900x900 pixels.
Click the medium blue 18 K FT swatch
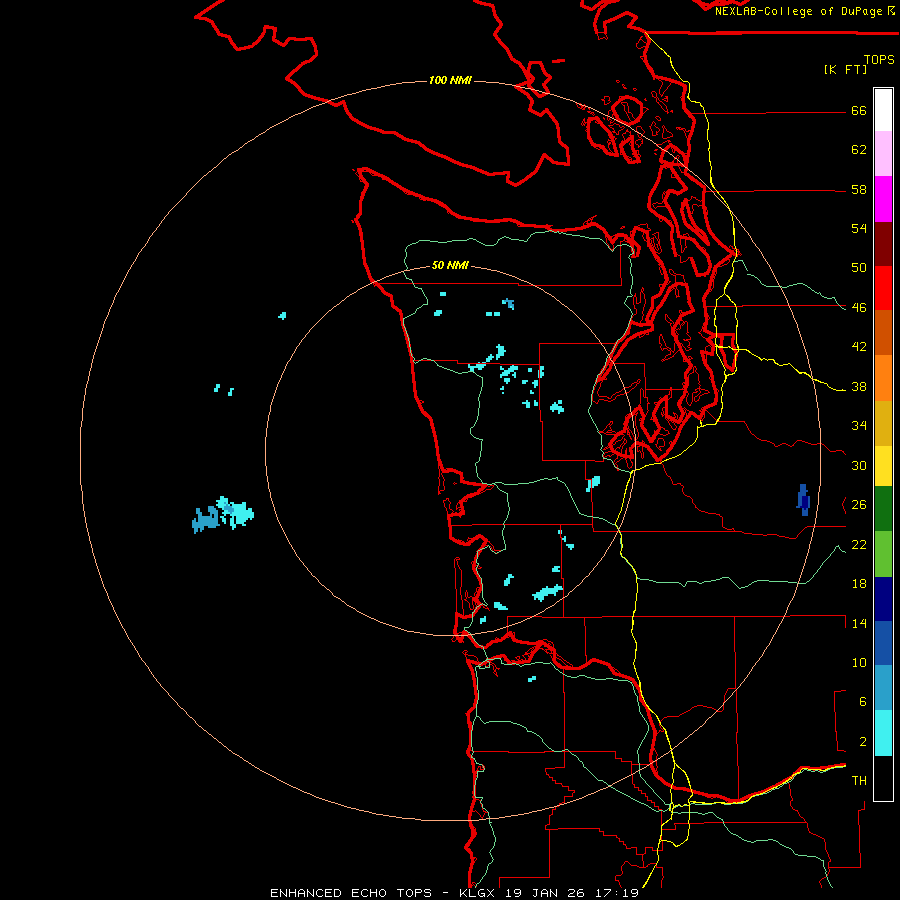[883, 643]
